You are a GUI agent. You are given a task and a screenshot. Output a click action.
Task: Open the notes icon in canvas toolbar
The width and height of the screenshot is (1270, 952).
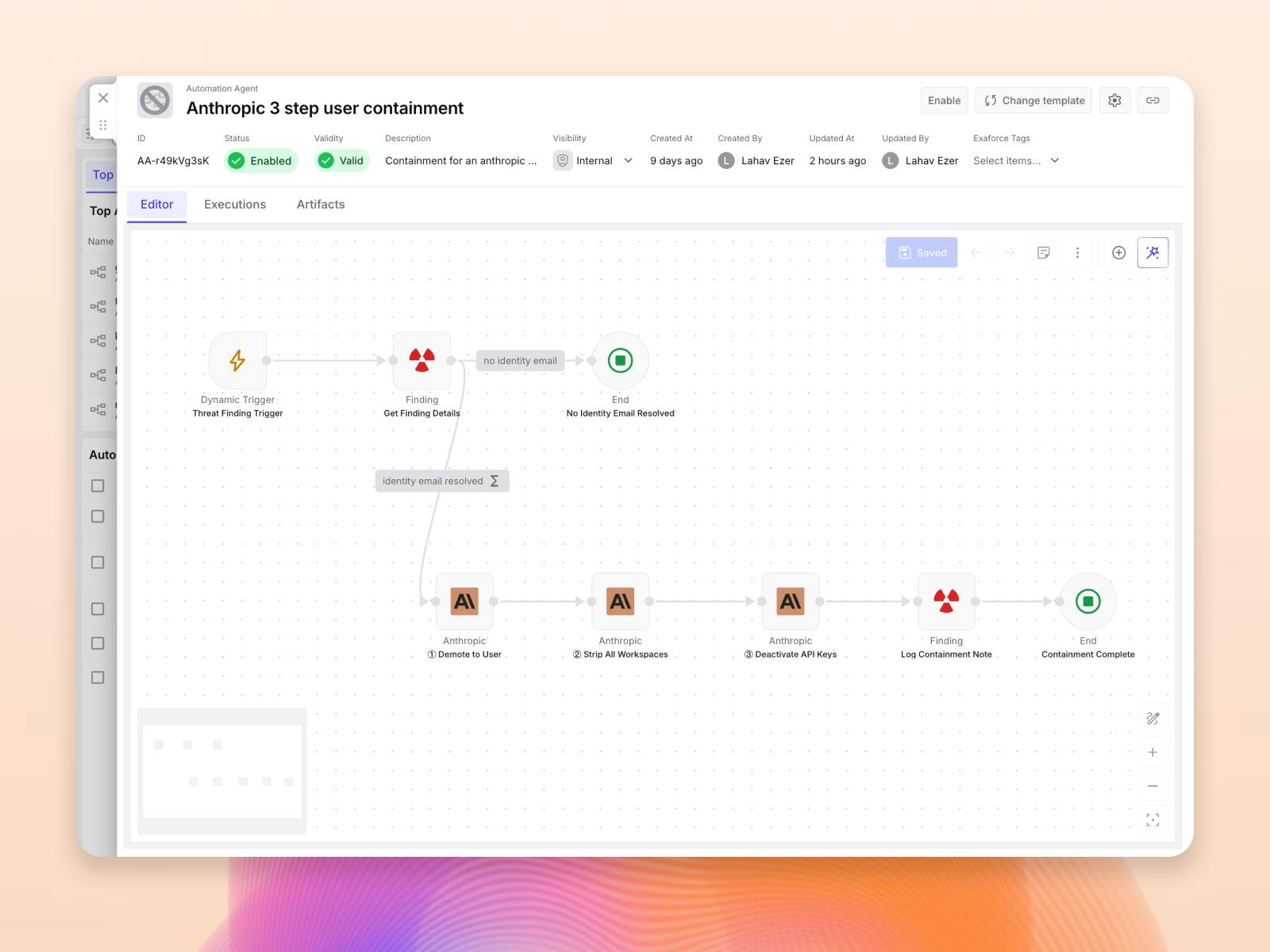point(1044,253)
